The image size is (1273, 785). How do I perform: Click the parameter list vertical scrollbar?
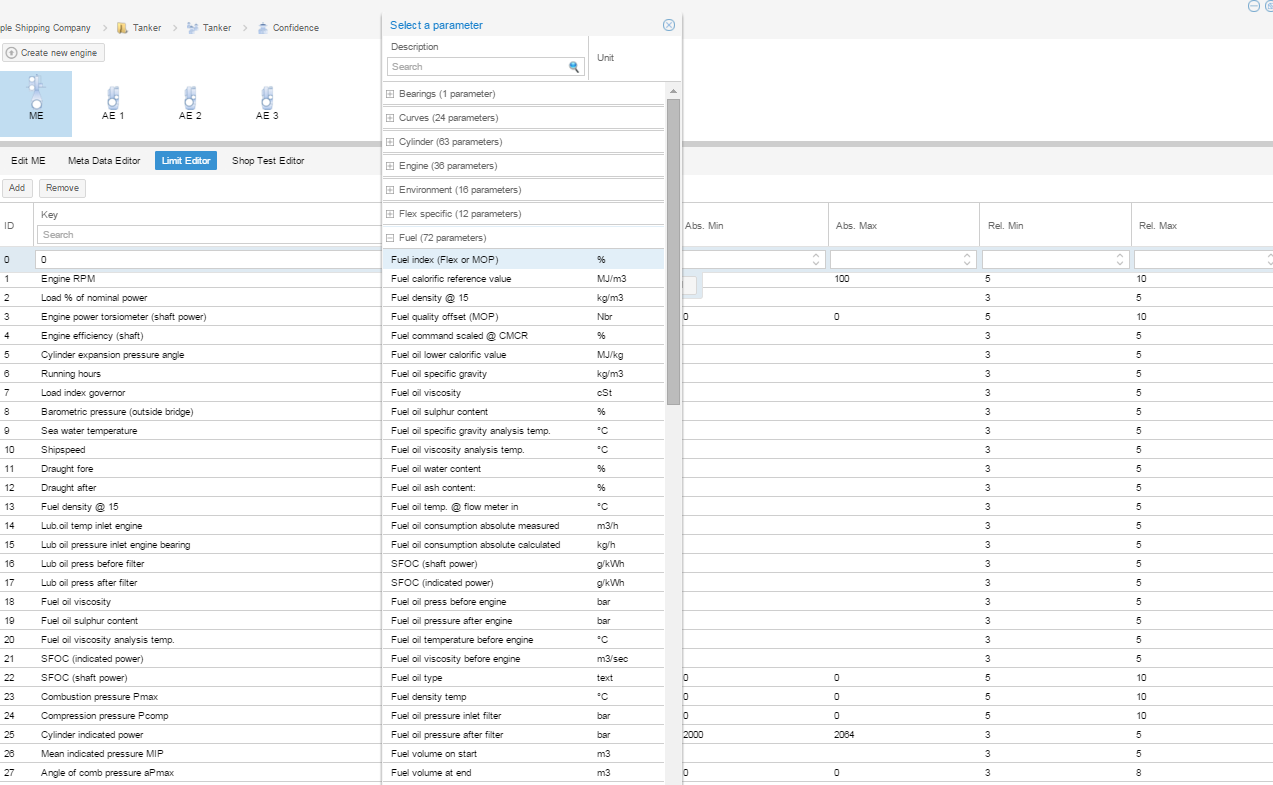click(x=673, y=250)
